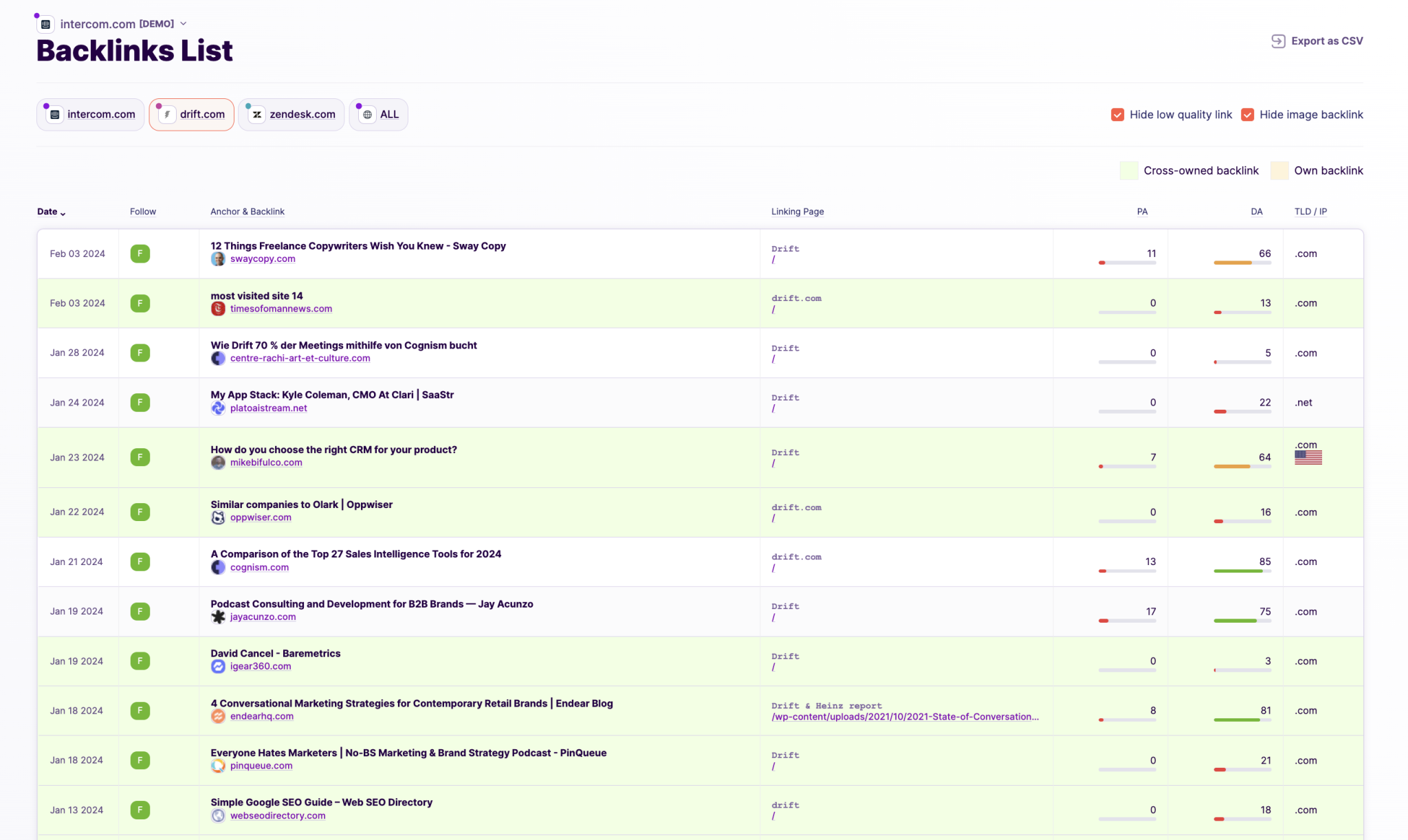The width and height of the screenshot is (1408, 840).
Task: Click the cognism.com site favicon
Action: tap(218, 568)
